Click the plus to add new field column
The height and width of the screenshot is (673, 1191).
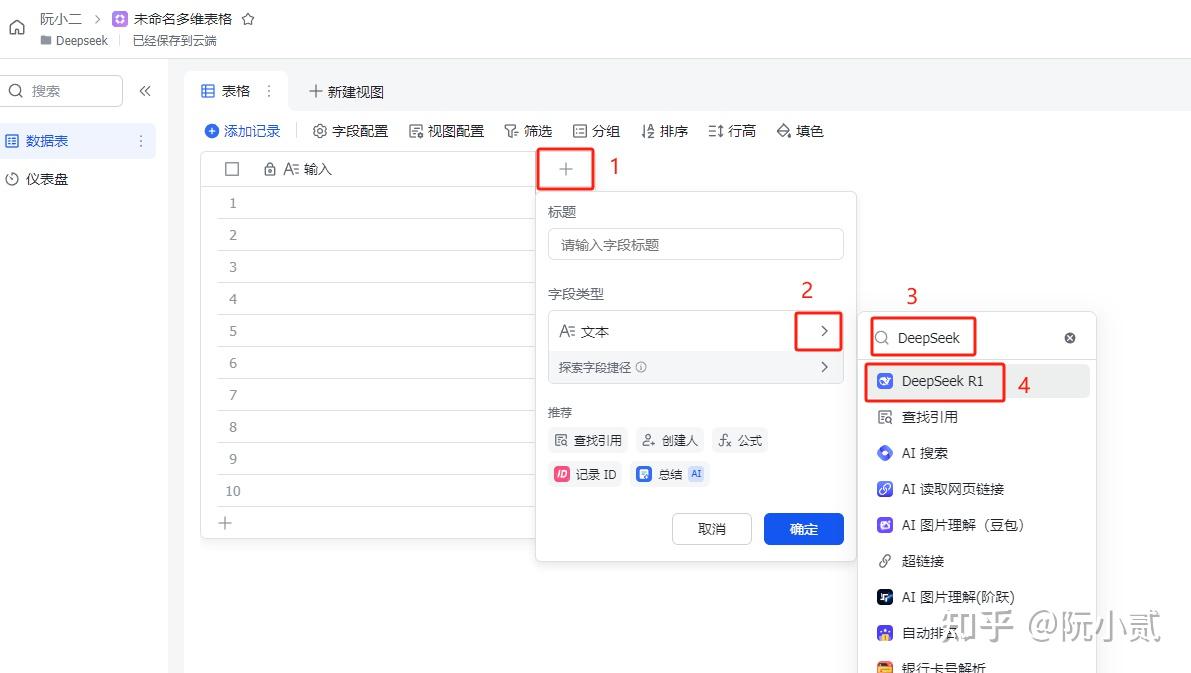coord(566,169)
